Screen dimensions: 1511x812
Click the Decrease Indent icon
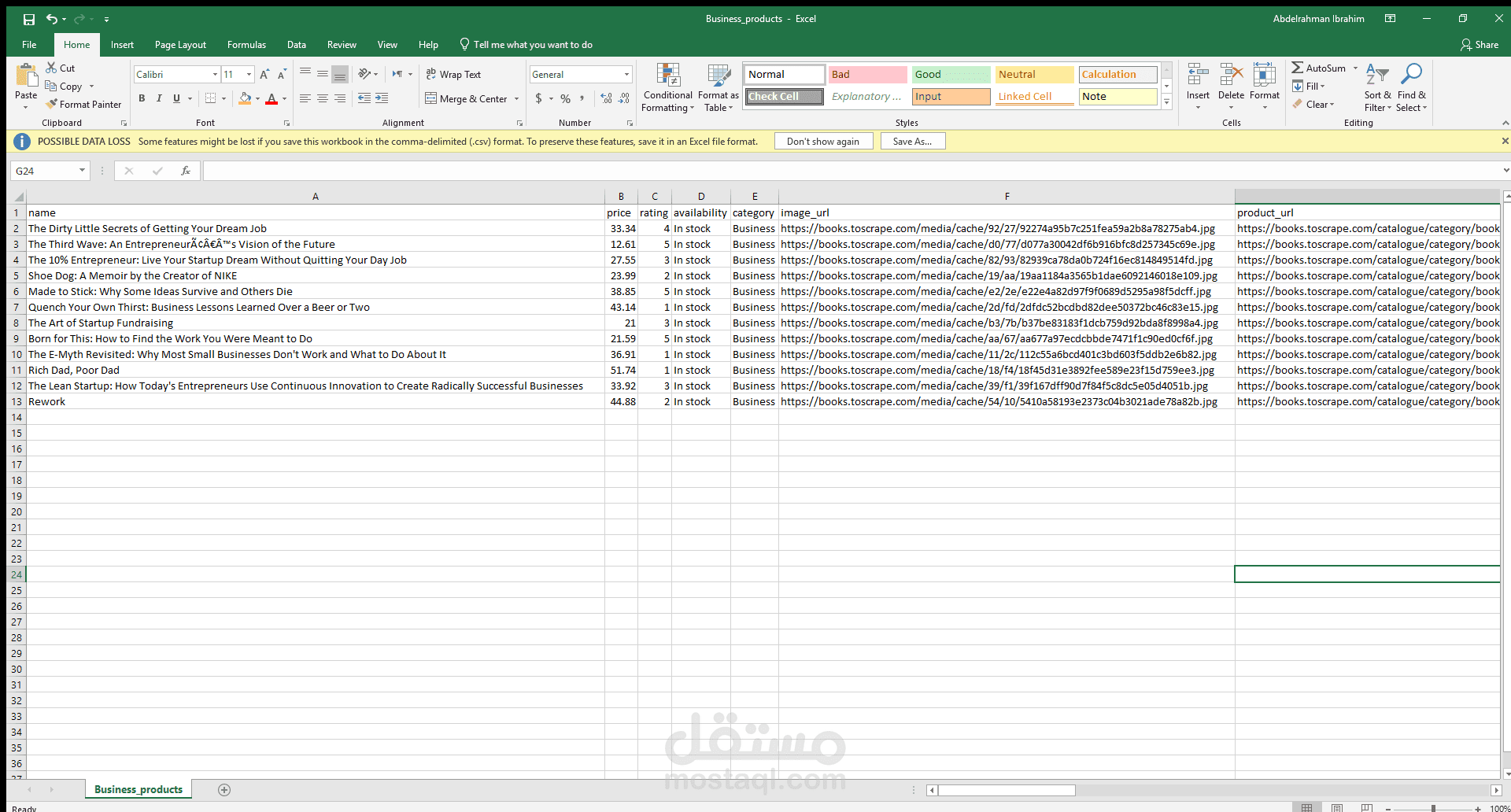364,98
